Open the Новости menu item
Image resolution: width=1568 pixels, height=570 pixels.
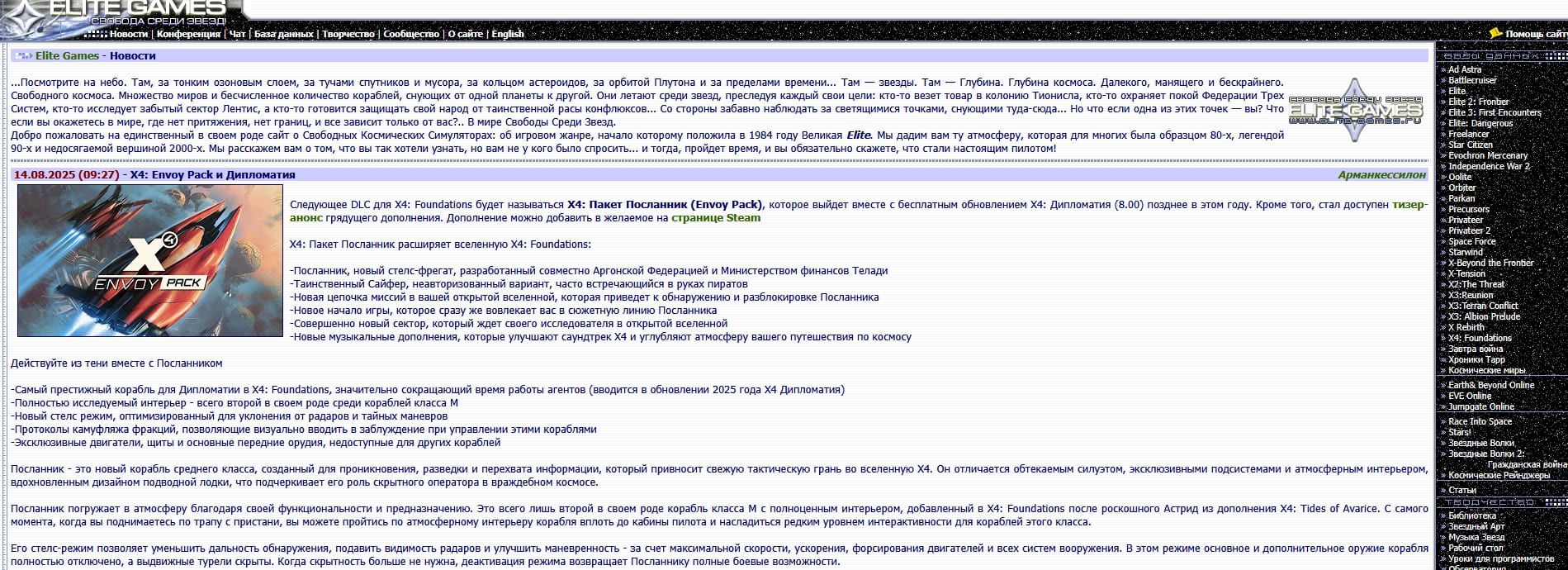pyautogui.click(x=129, y=34)
